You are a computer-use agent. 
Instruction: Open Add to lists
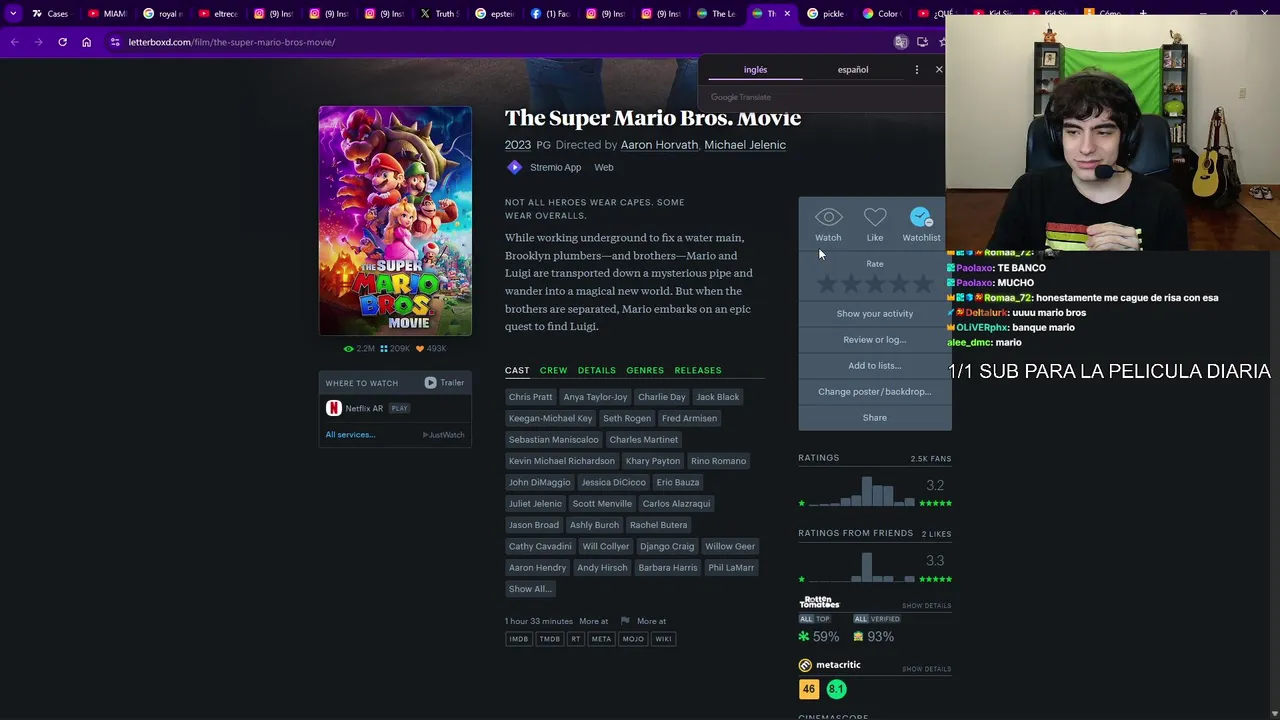(875, 366)
